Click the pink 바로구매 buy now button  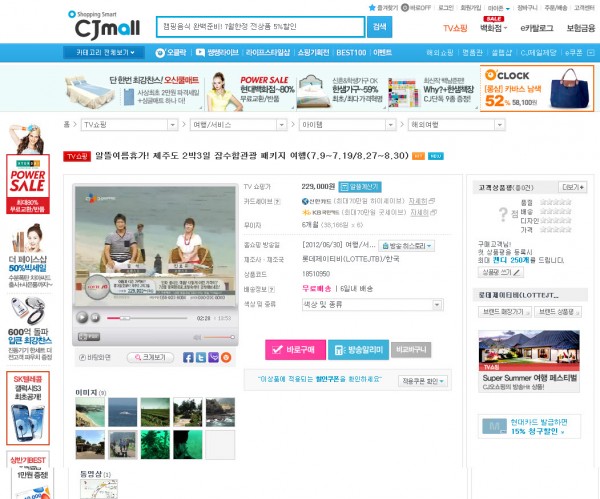click(295, 349)
